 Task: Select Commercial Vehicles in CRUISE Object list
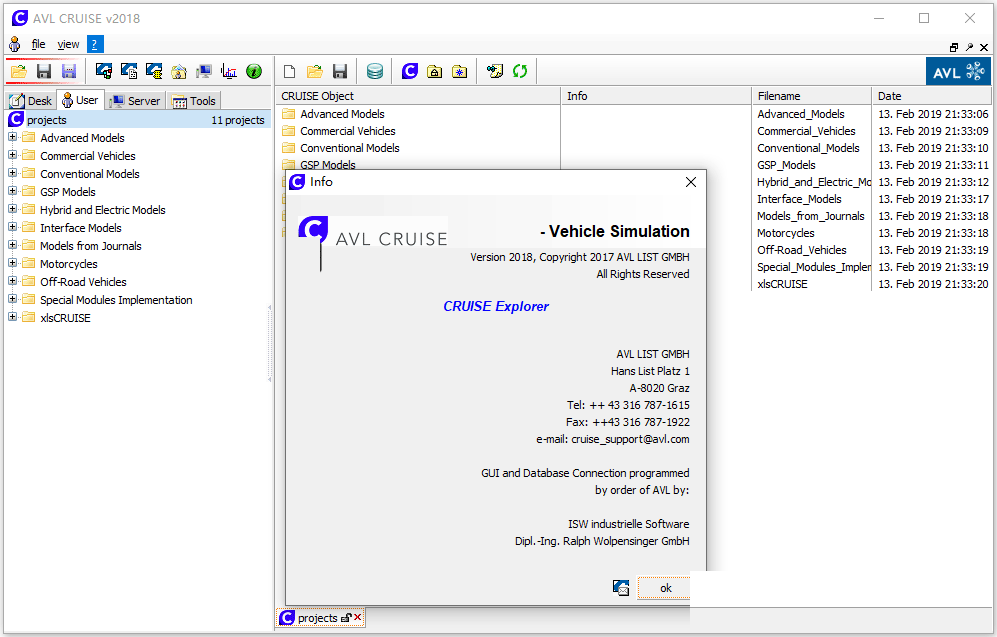pyautogui.click(x=347, y=131)
